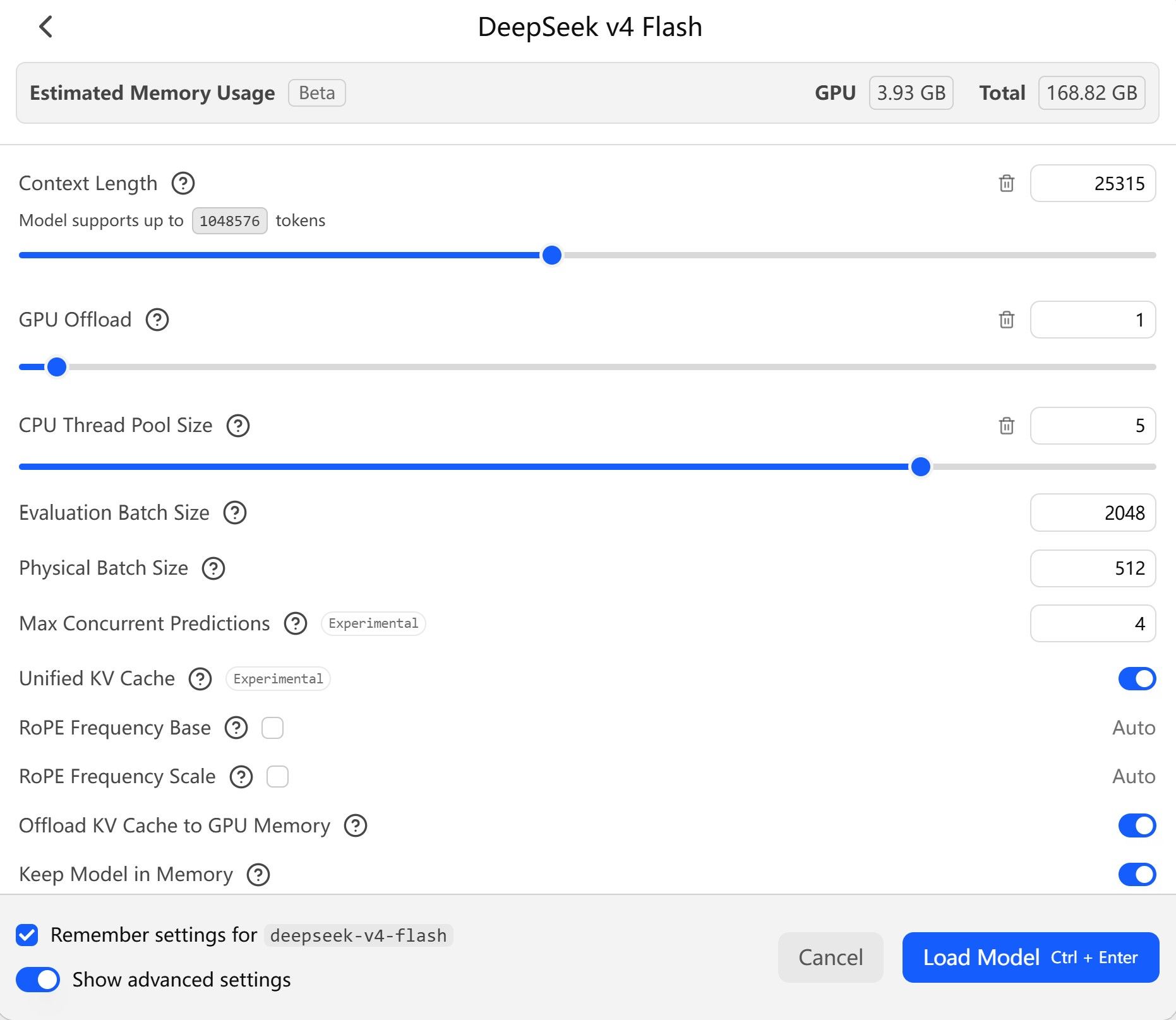Focus the Context Length value field
Image resolution: width=1176 pixels, height=1020 pixels.
tap(1093, 183)
